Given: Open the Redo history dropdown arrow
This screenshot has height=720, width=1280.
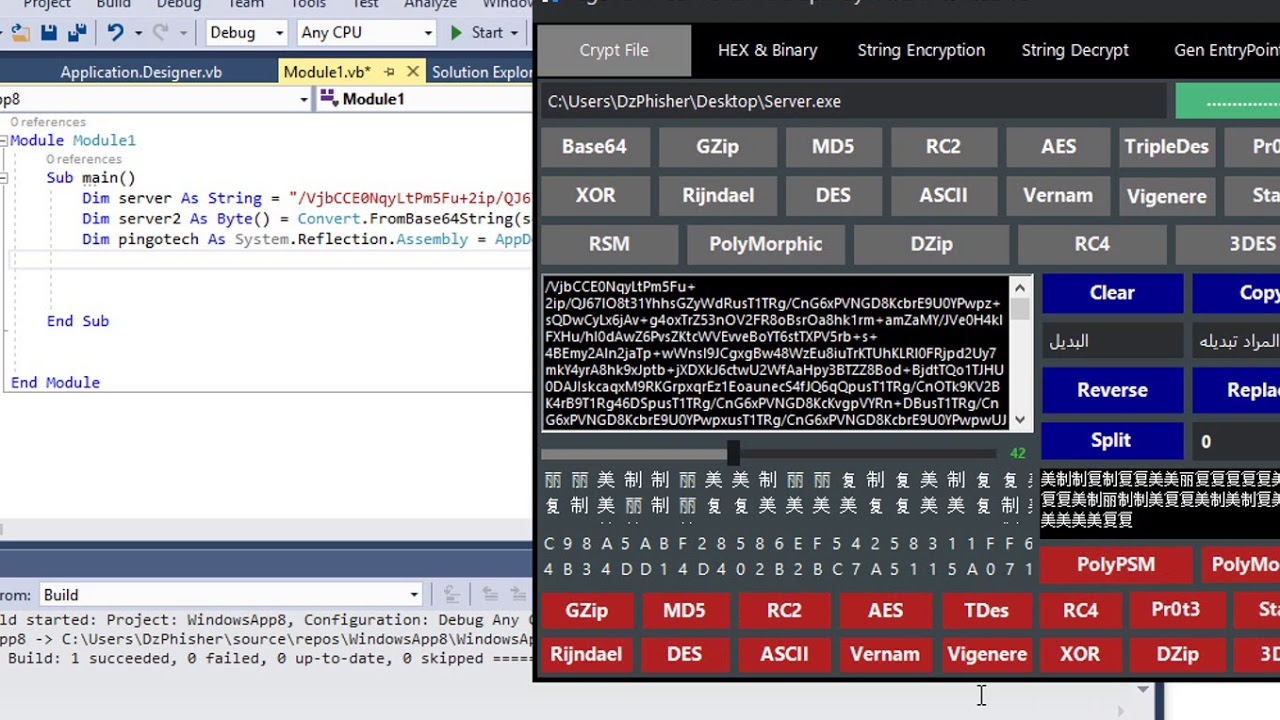Looking at the screenshot, I should tap(182, 33).
